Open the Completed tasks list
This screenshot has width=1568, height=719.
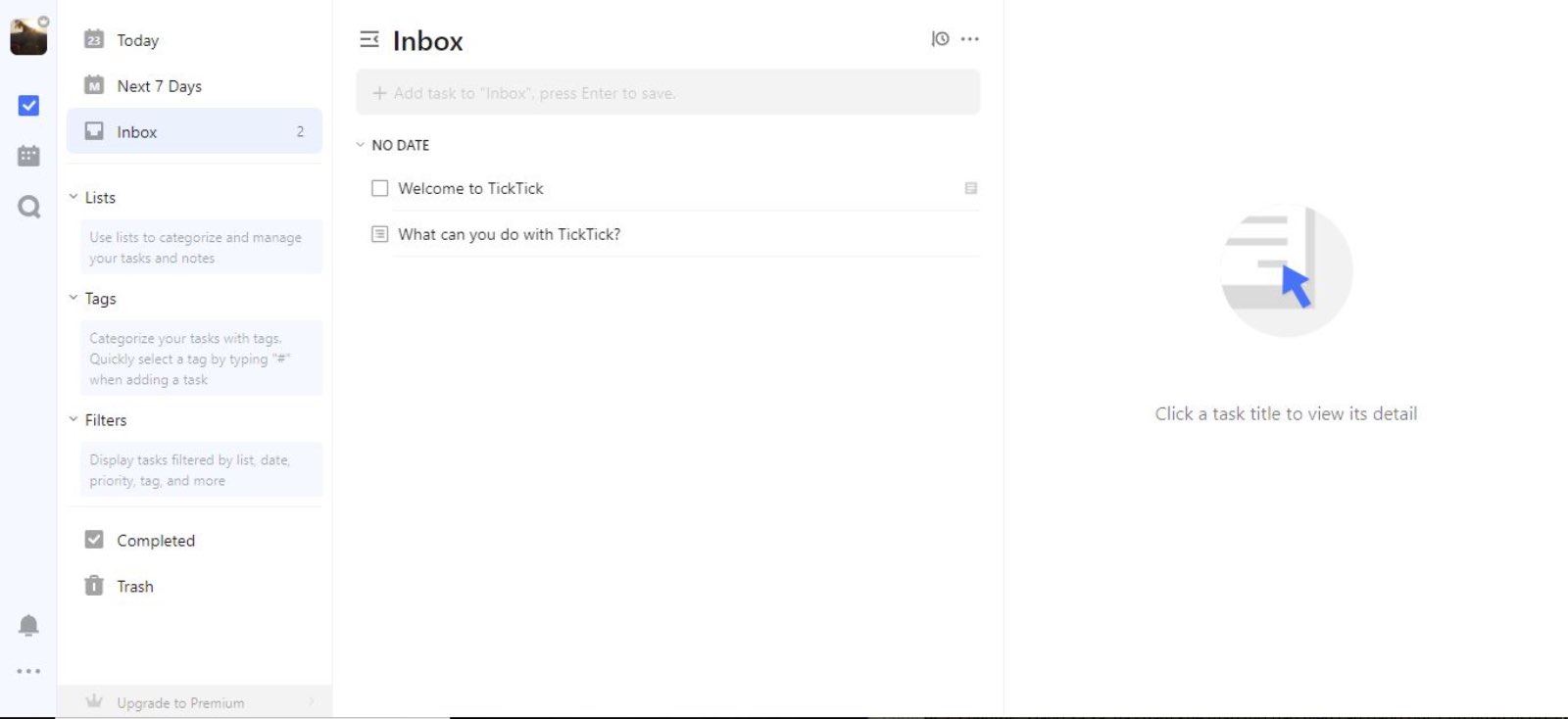tap(194, 540)
